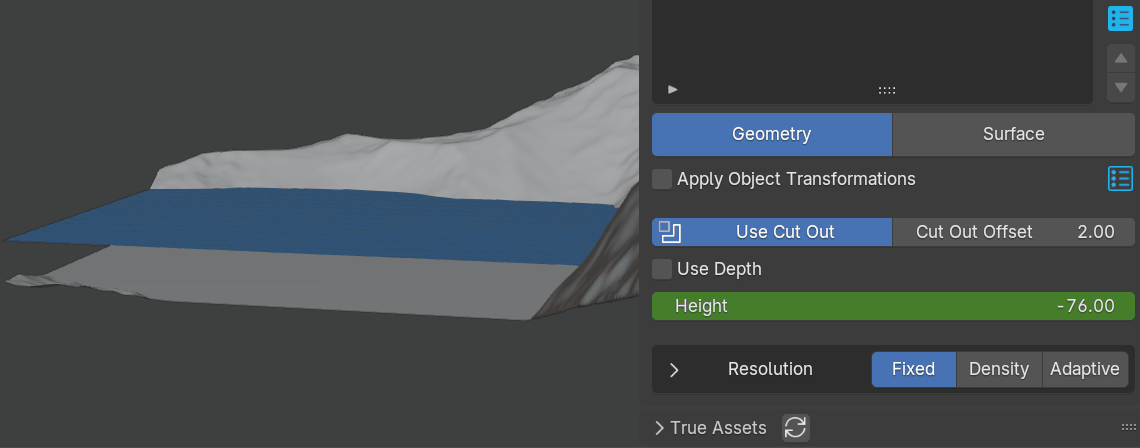This screenshot has height=448, width=1140.
Task: Toggle the Use Depth checkbox
Action: (662, 269)
